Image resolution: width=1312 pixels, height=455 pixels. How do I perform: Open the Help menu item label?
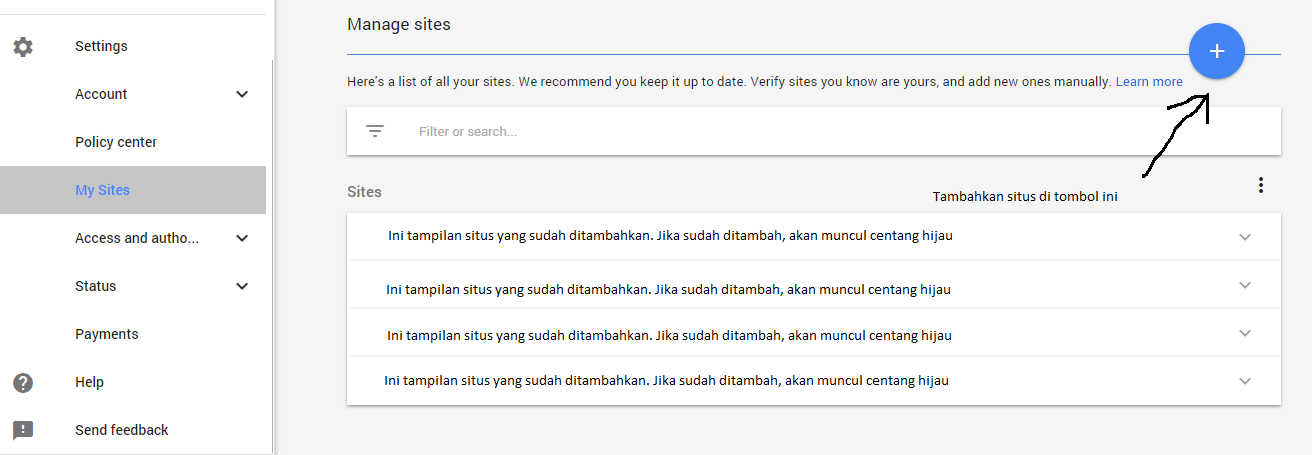pyautogui.click(x=89, y=382)
